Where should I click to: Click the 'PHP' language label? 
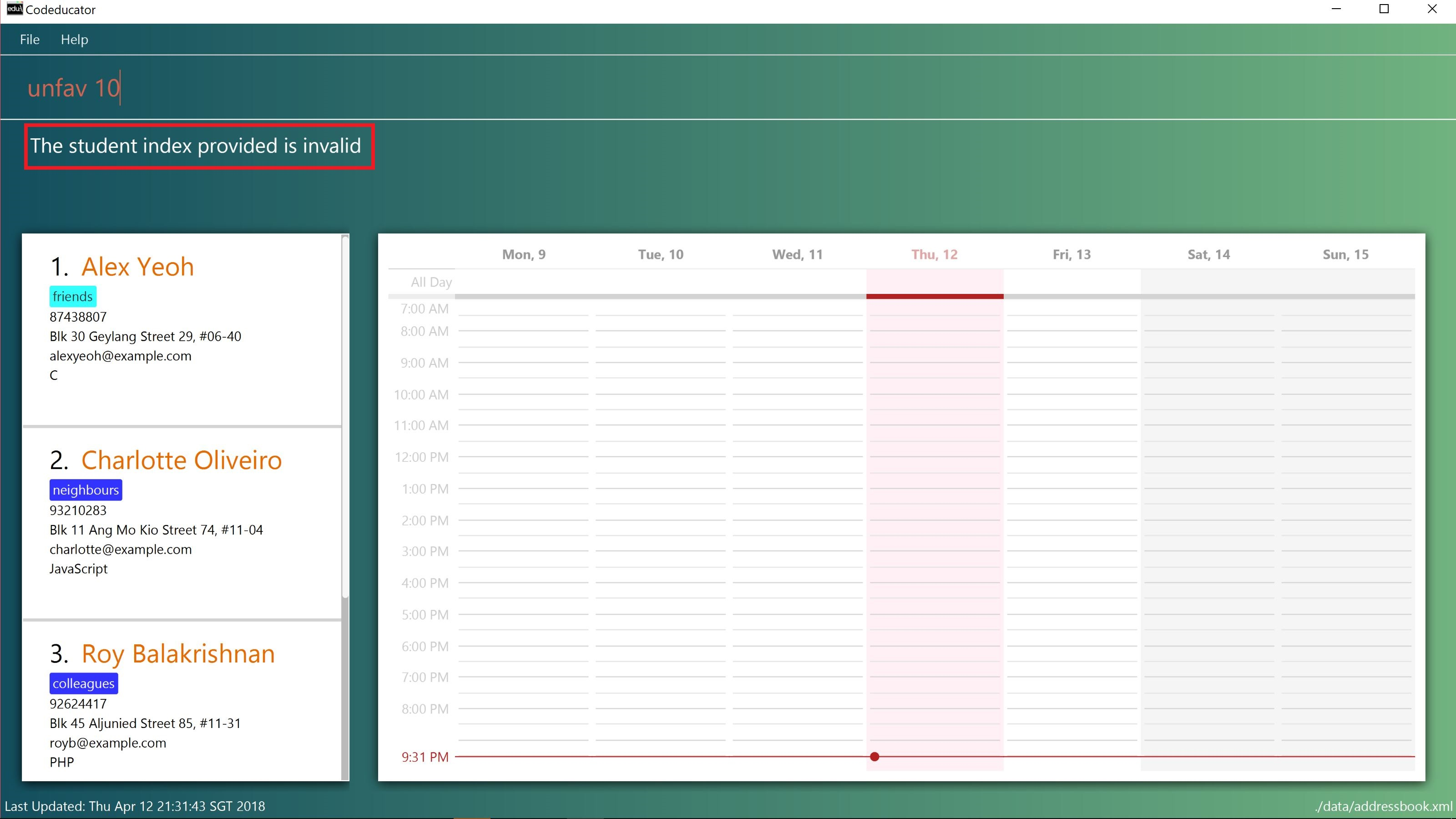tap(61, 763)
